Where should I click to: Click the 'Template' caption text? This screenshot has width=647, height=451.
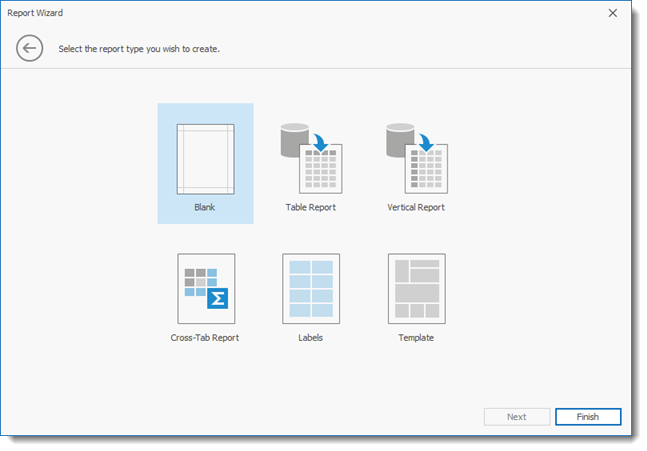point(416,338)
